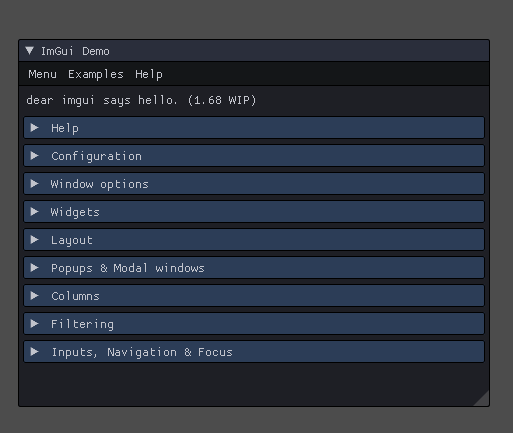The height and width of the screenshot is (433, 513).
Task: Open the Help menu in the menu bar
Action: (149, 74)
